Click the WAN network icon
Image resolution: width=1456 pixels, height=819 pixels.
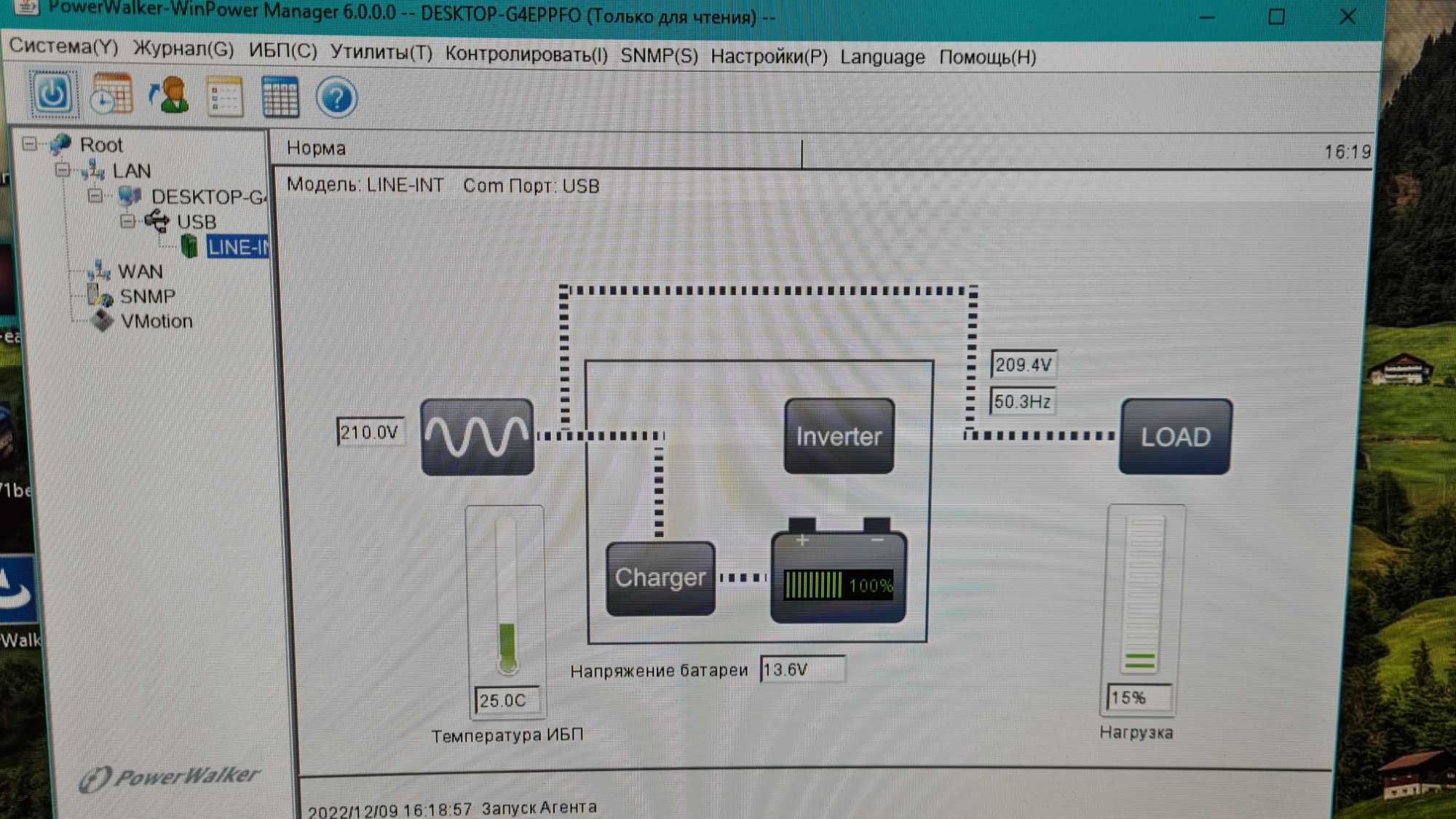click(x=99, y=271)
